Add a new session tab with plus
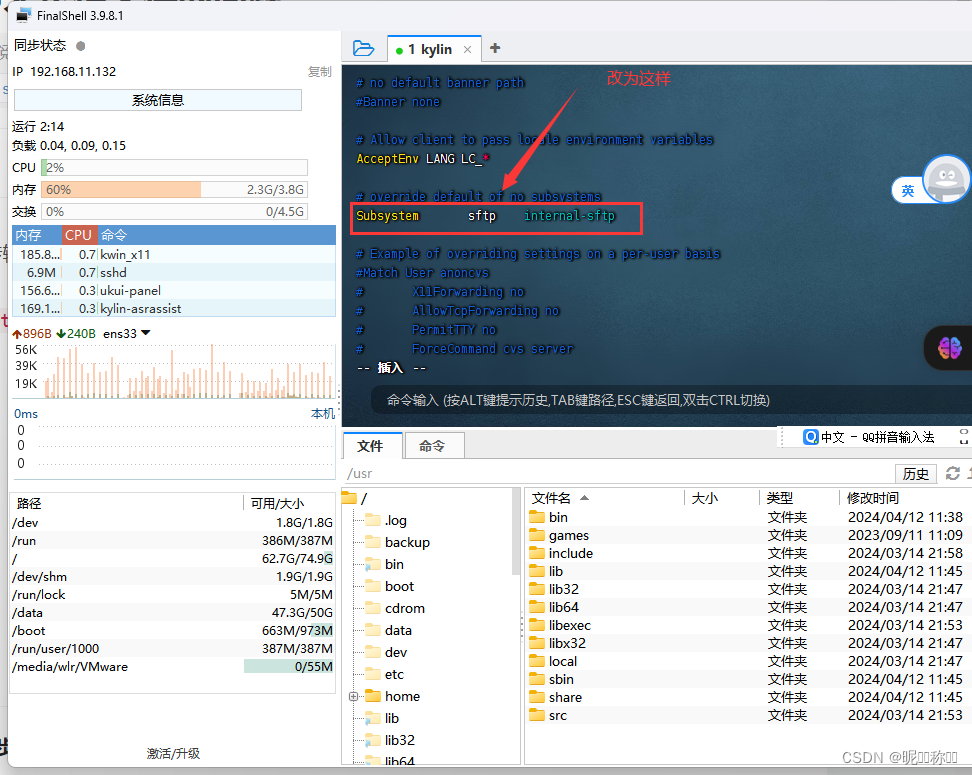Image resolution: width=972 pixels, height=775 pixels. click(x=495, y=48)
